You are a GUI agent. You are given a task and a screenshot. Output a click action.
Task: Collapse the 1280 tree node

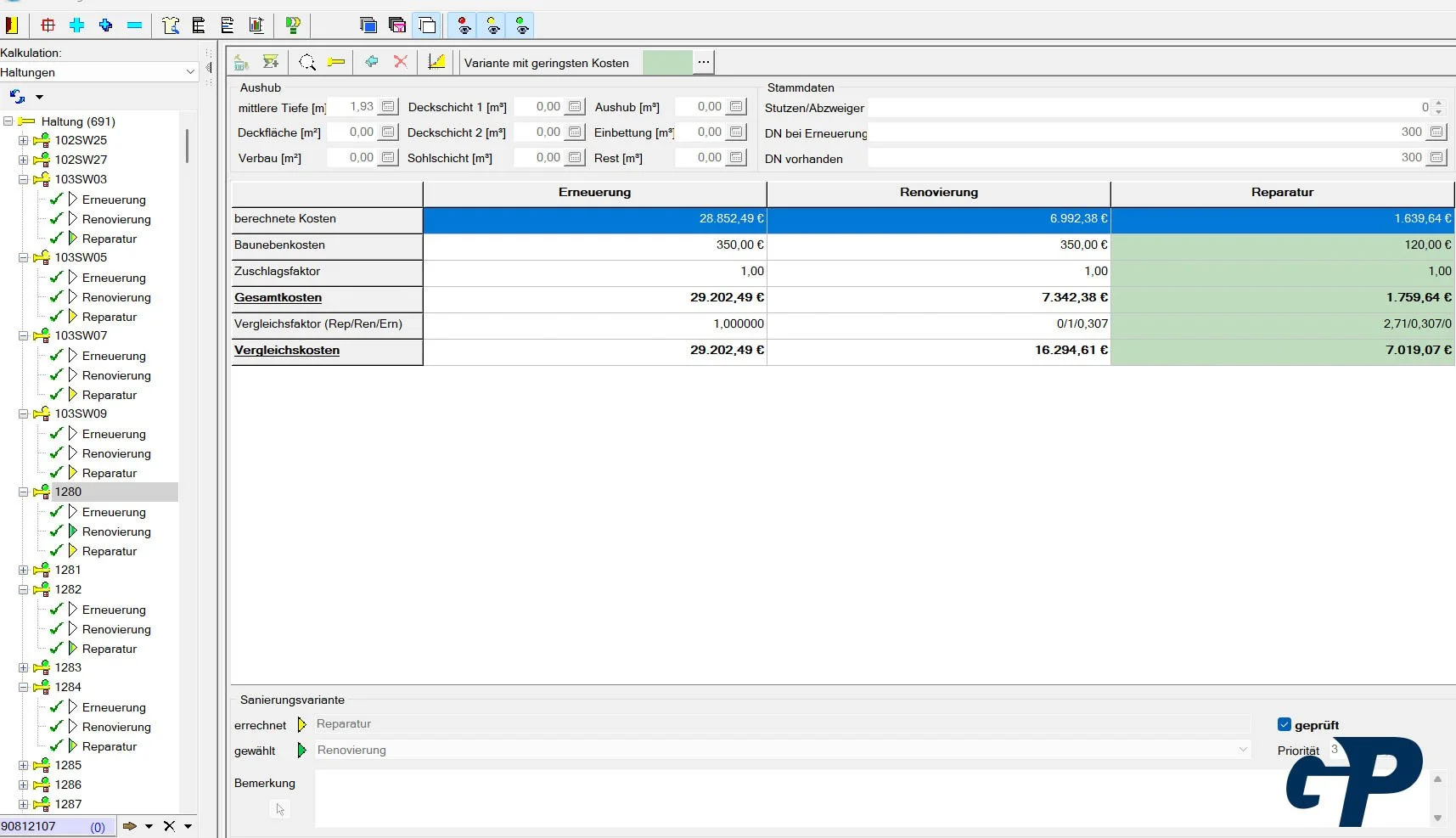pos(24,492)
